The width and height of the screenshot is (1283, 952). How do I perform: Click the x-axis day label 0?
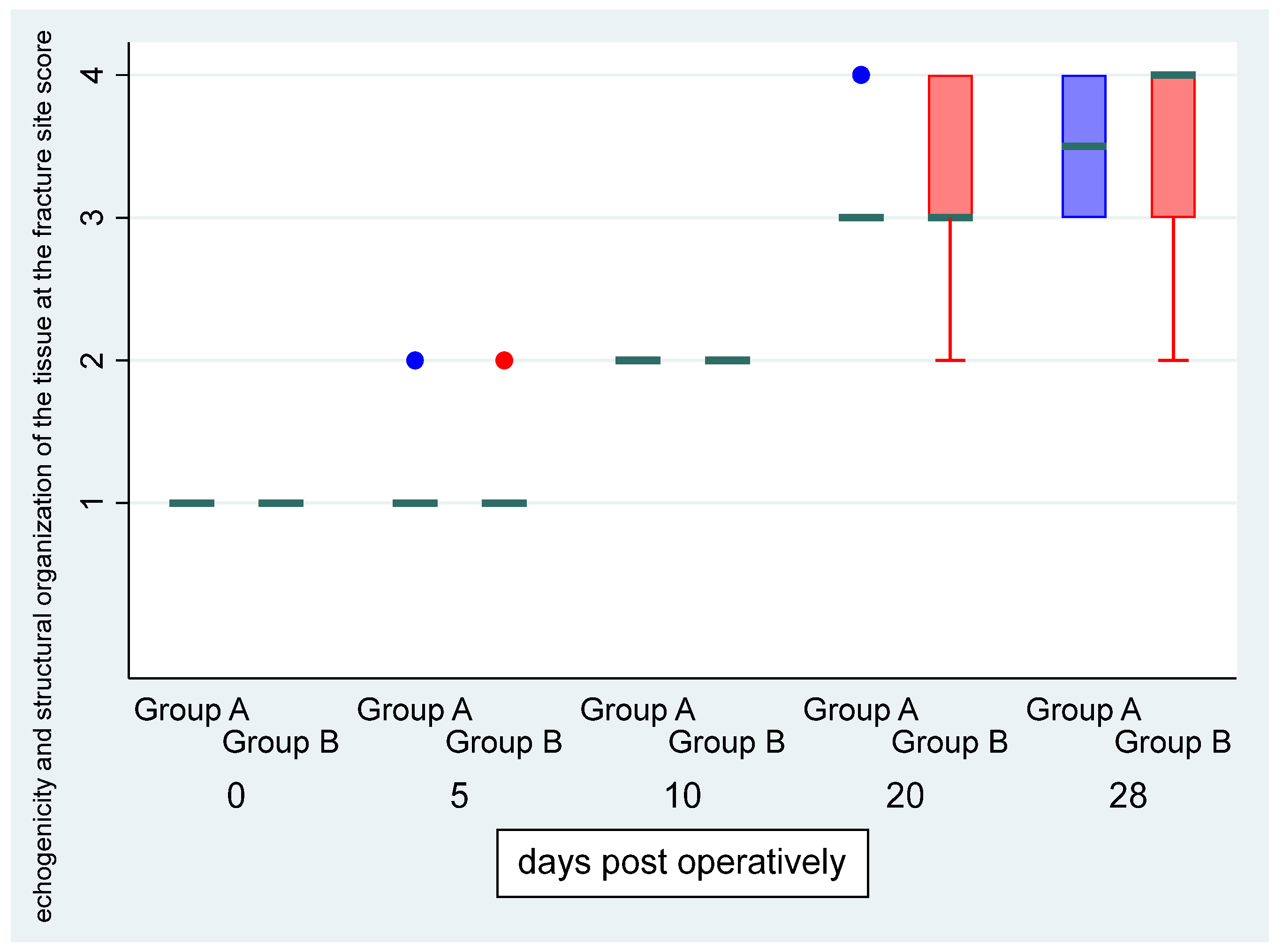[236, 796]
